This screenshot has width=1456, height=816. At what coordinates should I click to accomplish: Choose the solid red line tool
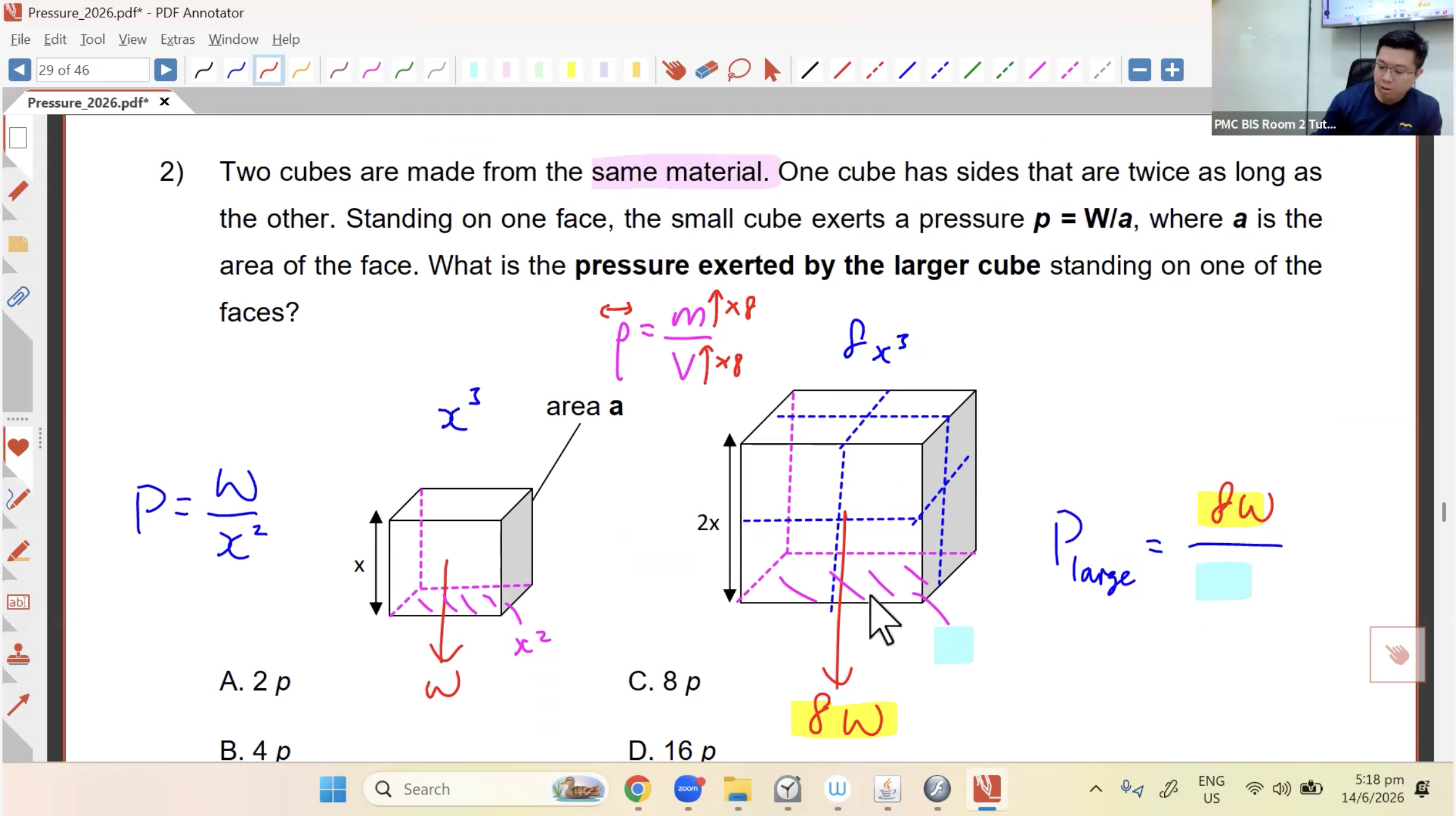point(842,70)
